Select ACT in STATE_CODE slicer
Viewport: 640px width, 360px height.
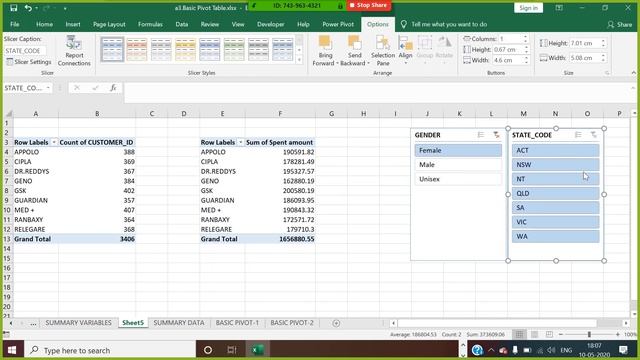pyautogui.click(x=556, y=150)
